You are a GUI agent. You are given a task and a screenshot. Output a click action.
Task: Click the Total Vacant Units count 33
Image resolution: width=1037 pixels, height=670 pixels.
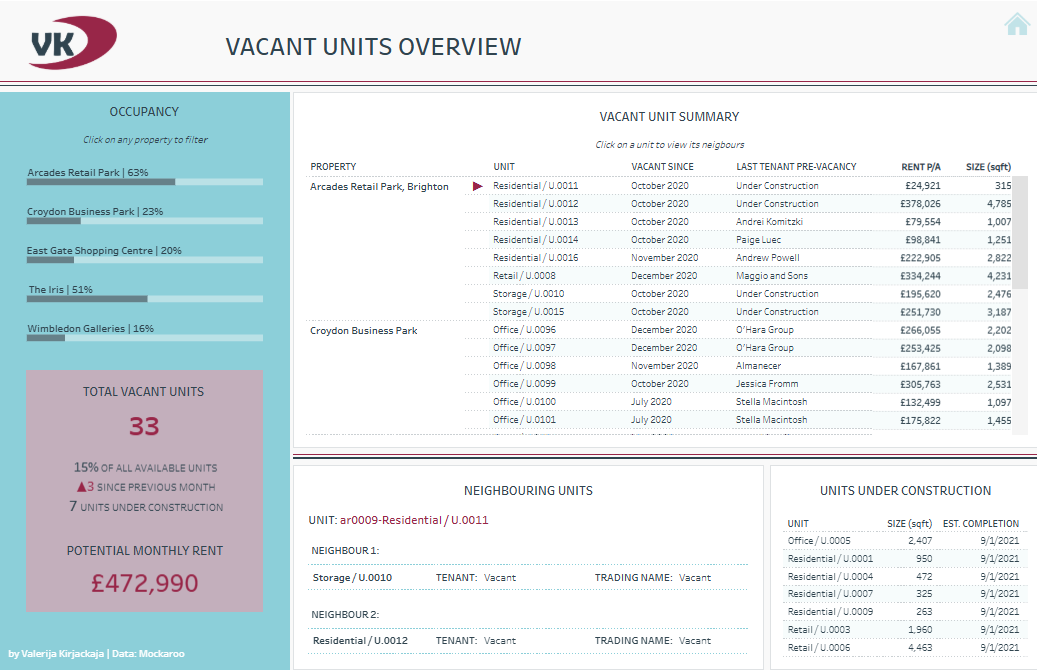click(143, 425)
